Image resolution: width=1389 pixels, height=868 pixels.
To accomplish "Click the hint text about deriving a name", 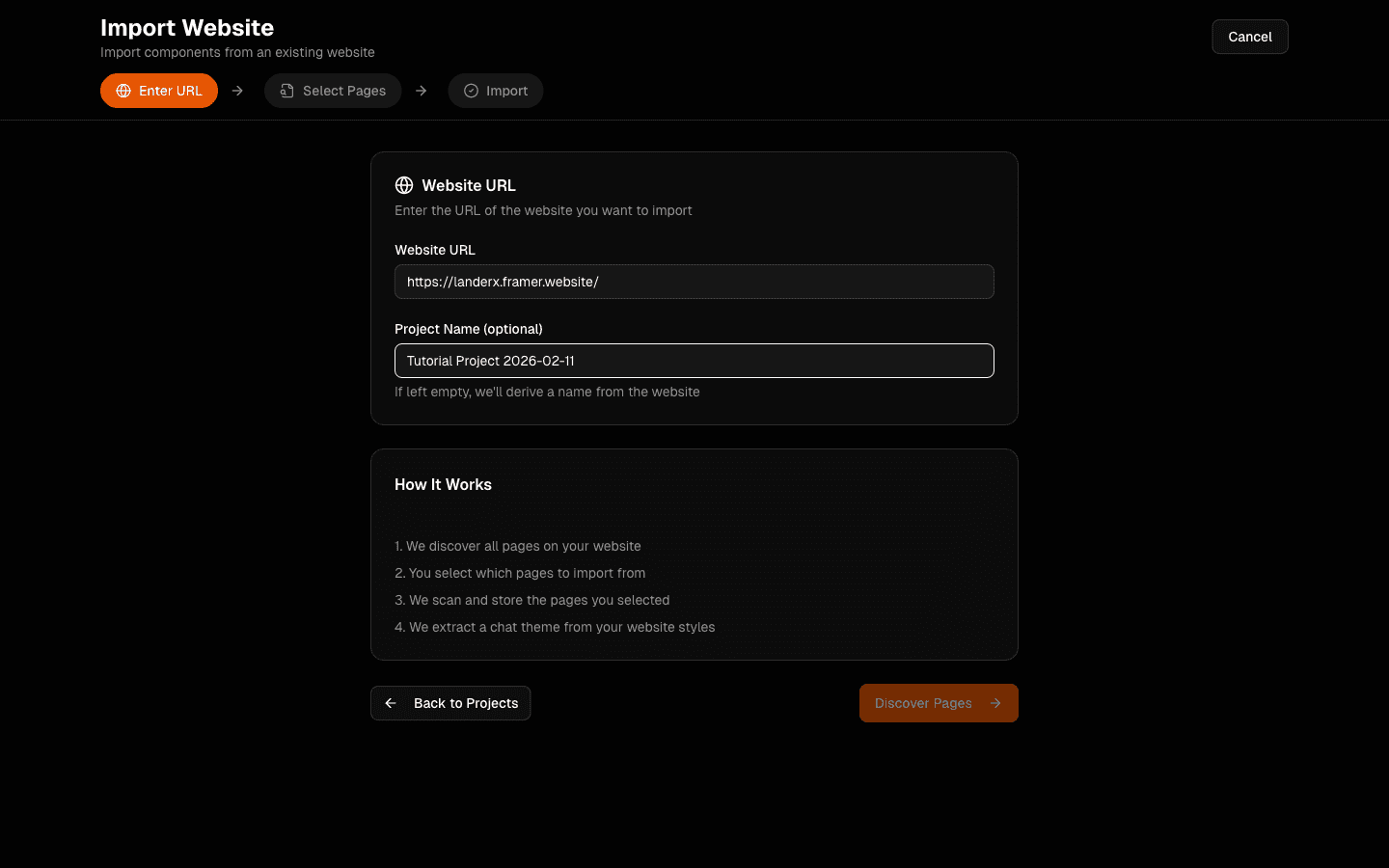I will point(547,392).
